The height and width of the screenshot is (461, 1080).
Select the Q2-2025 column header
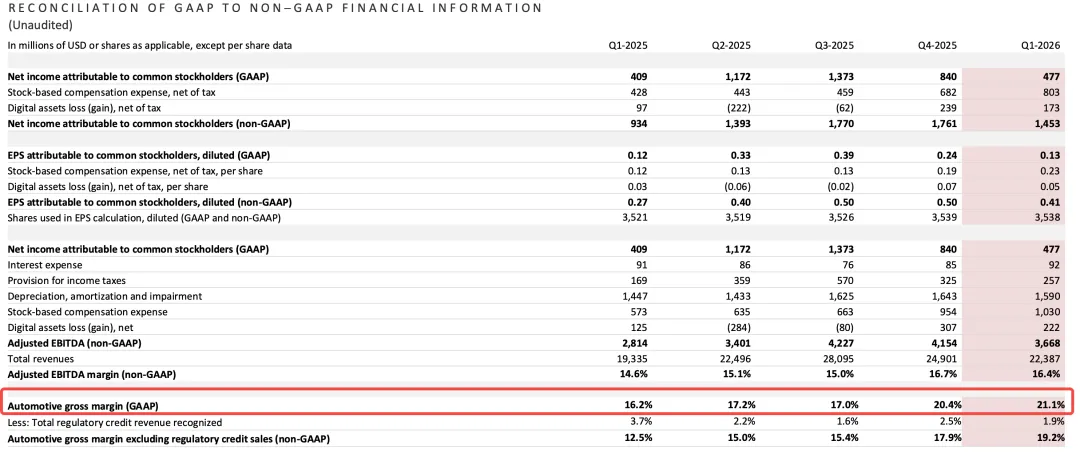point(733,45)
